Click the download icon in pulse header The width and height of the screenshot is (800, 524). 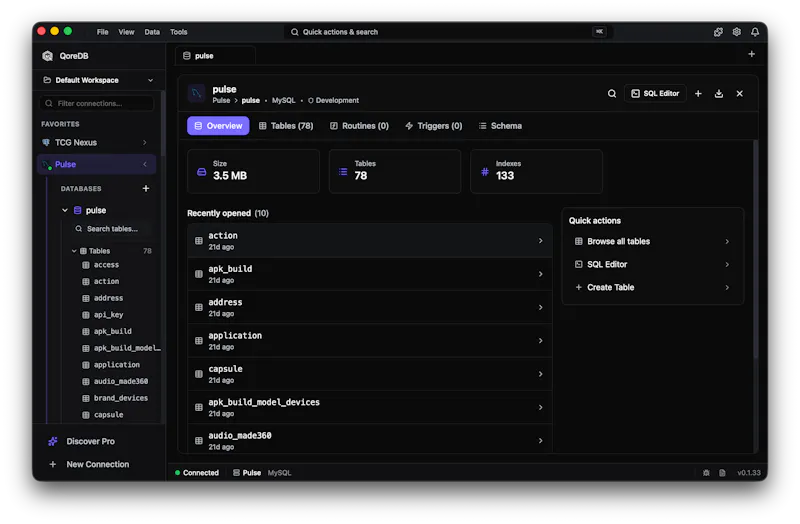[718, 94]
